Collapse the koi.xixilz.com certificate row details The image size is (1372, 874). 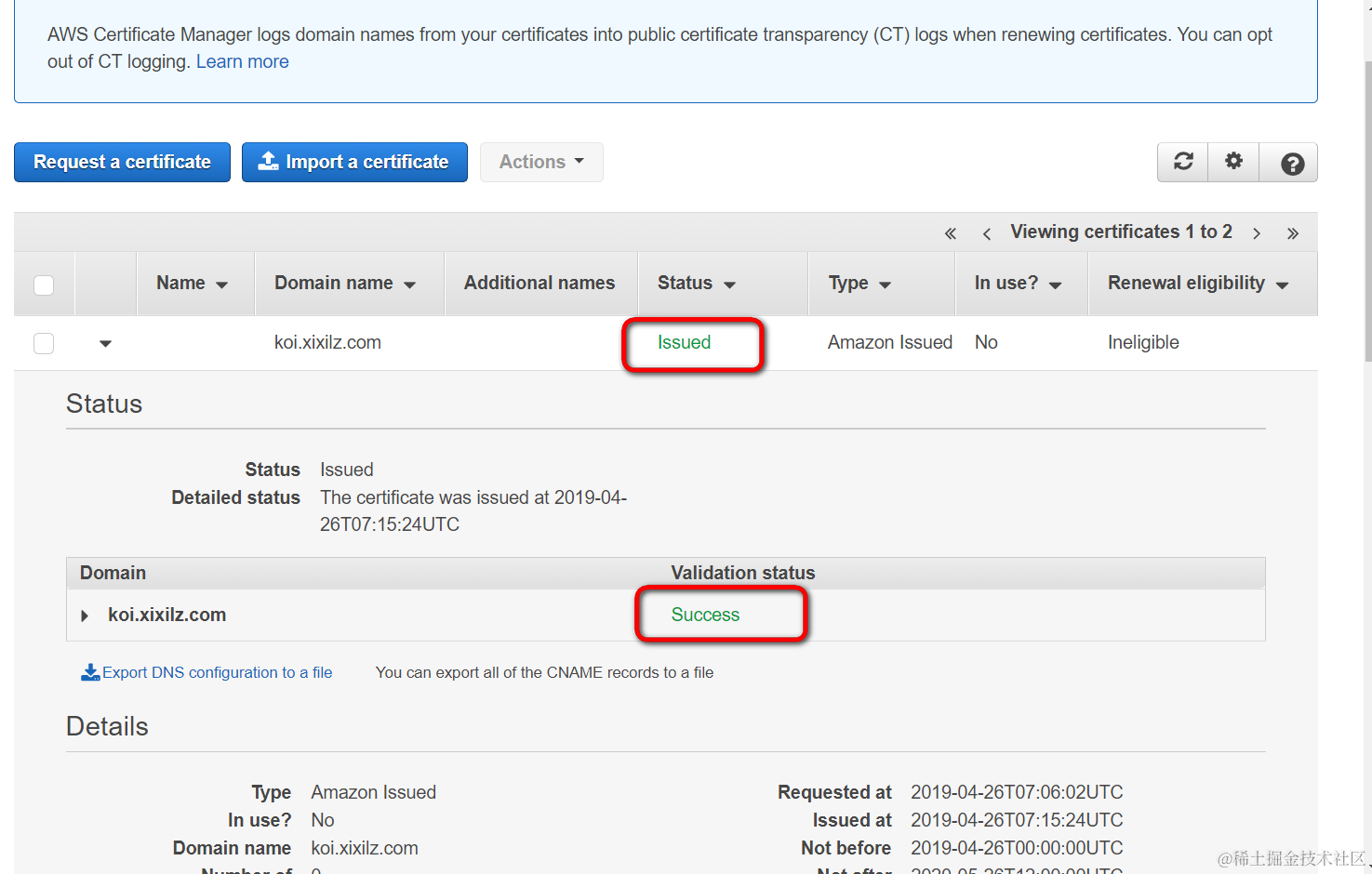point(105,343)
